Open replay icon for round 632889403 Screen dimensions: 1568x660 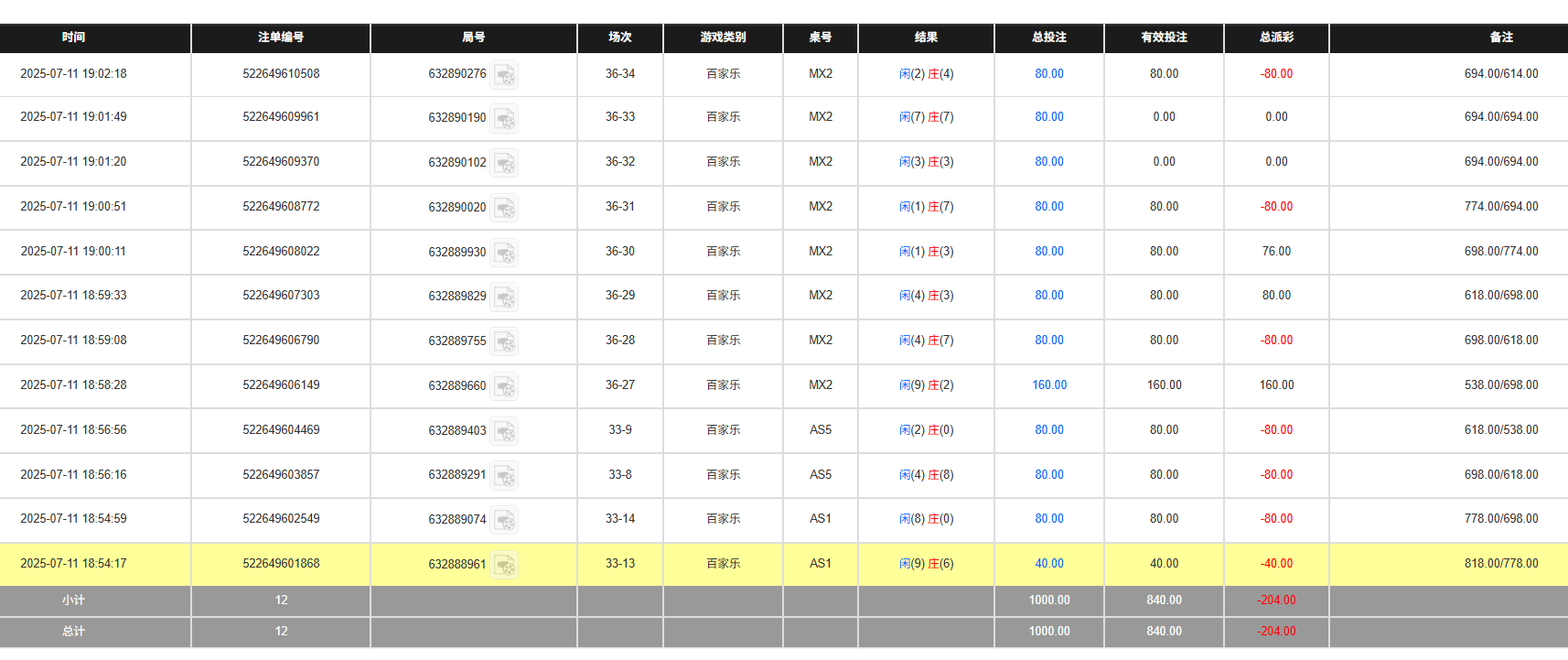coord(504,431)
